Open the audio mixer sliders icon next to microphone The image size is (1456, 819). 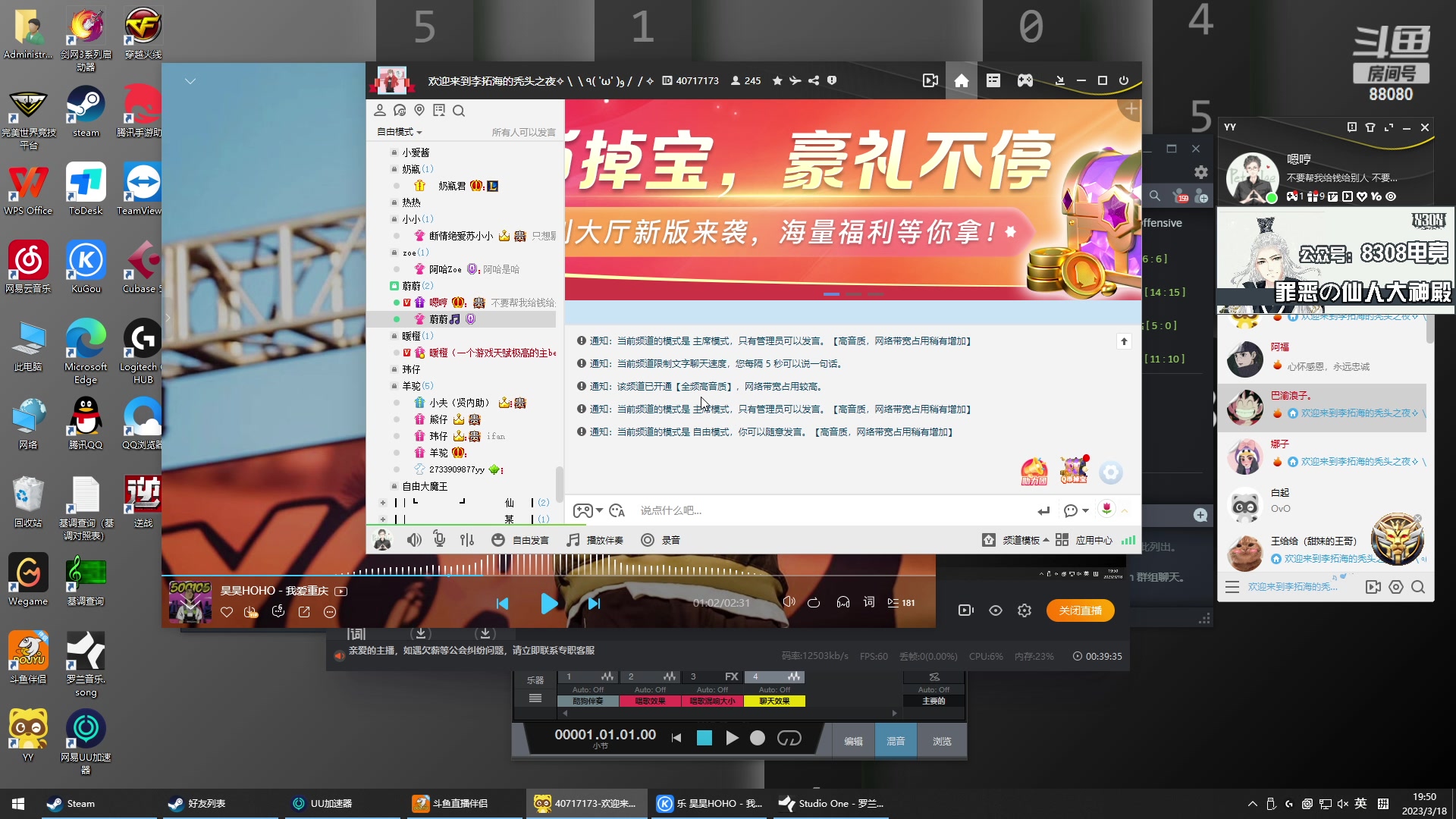pyautogui.click(x=467, y=540)
